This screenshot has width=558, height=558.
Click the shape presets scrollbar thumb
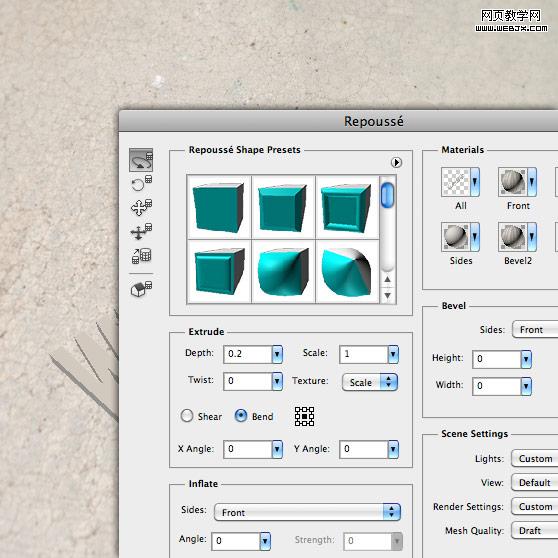click(x=387, y=195)
